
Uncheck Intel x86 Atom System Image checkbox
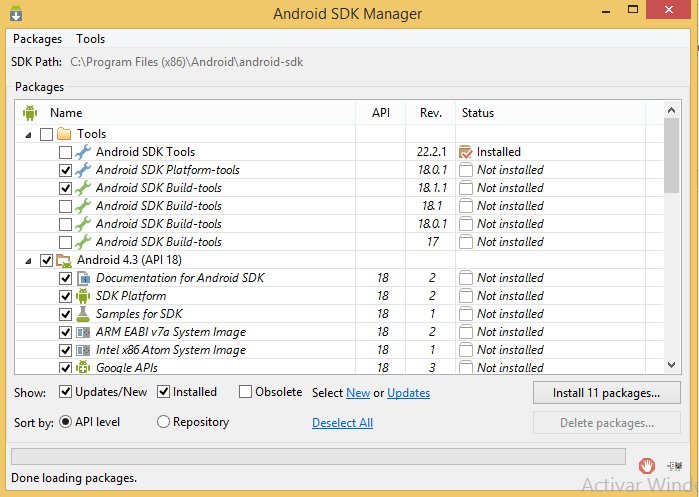(x=66, y=350)
